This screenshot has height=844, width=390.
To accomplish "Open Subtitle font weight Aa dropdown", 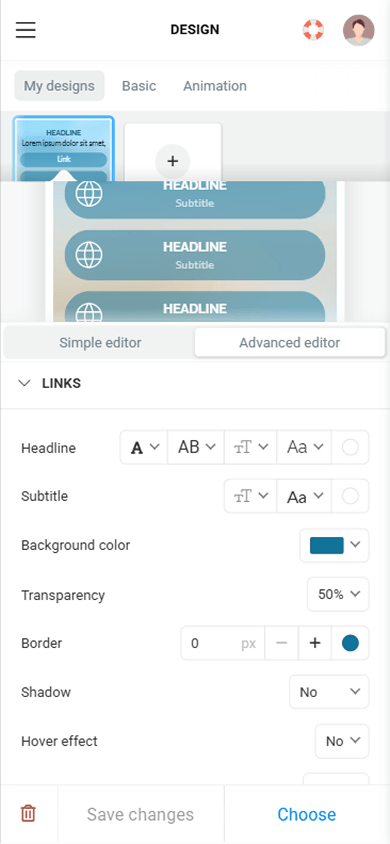I will (x=304, y=496).
